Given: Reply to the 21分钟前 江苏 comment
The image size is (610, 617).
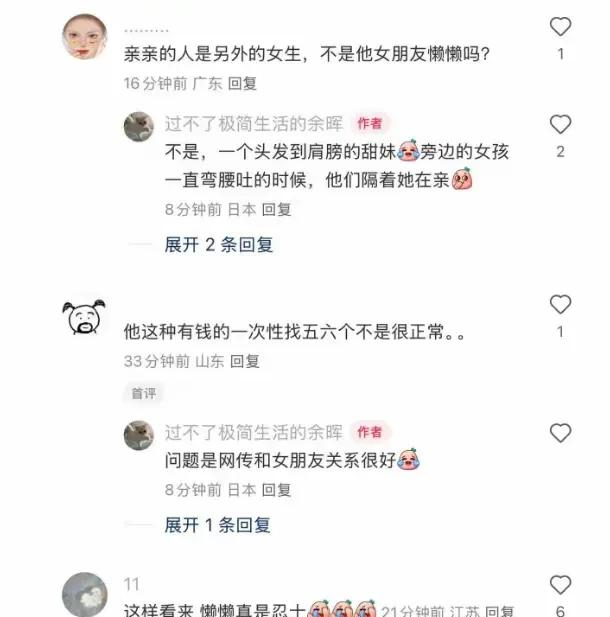Looking at the screenshot, I should (x=499, y=611).
